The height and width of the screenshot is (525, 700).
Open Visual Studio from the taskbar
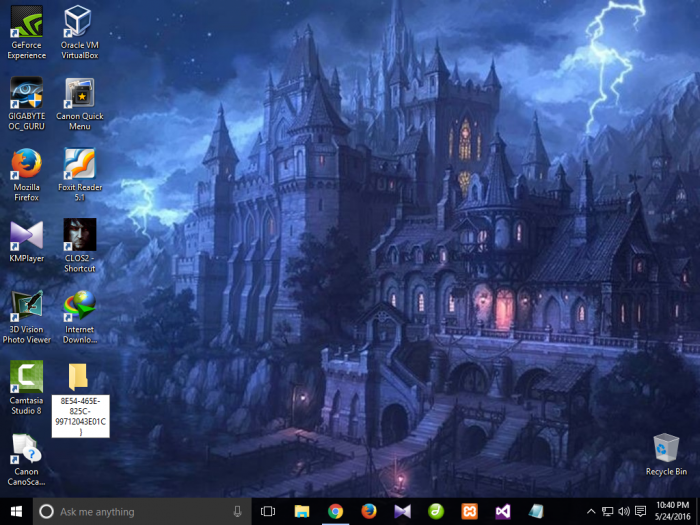tap(503, 512)
